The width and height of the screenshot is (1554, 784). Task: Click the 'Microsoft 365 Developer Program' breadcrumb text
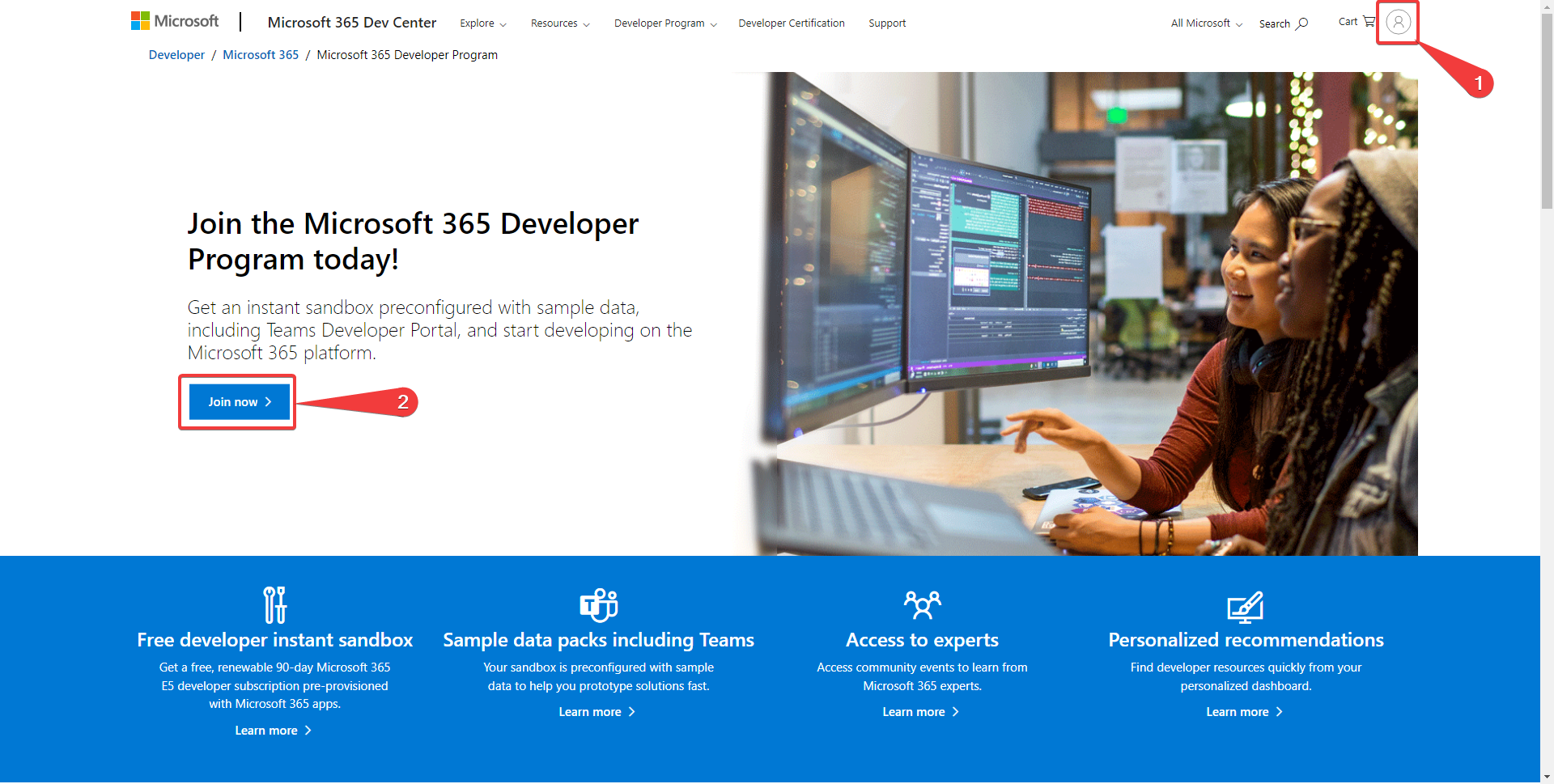407,55
